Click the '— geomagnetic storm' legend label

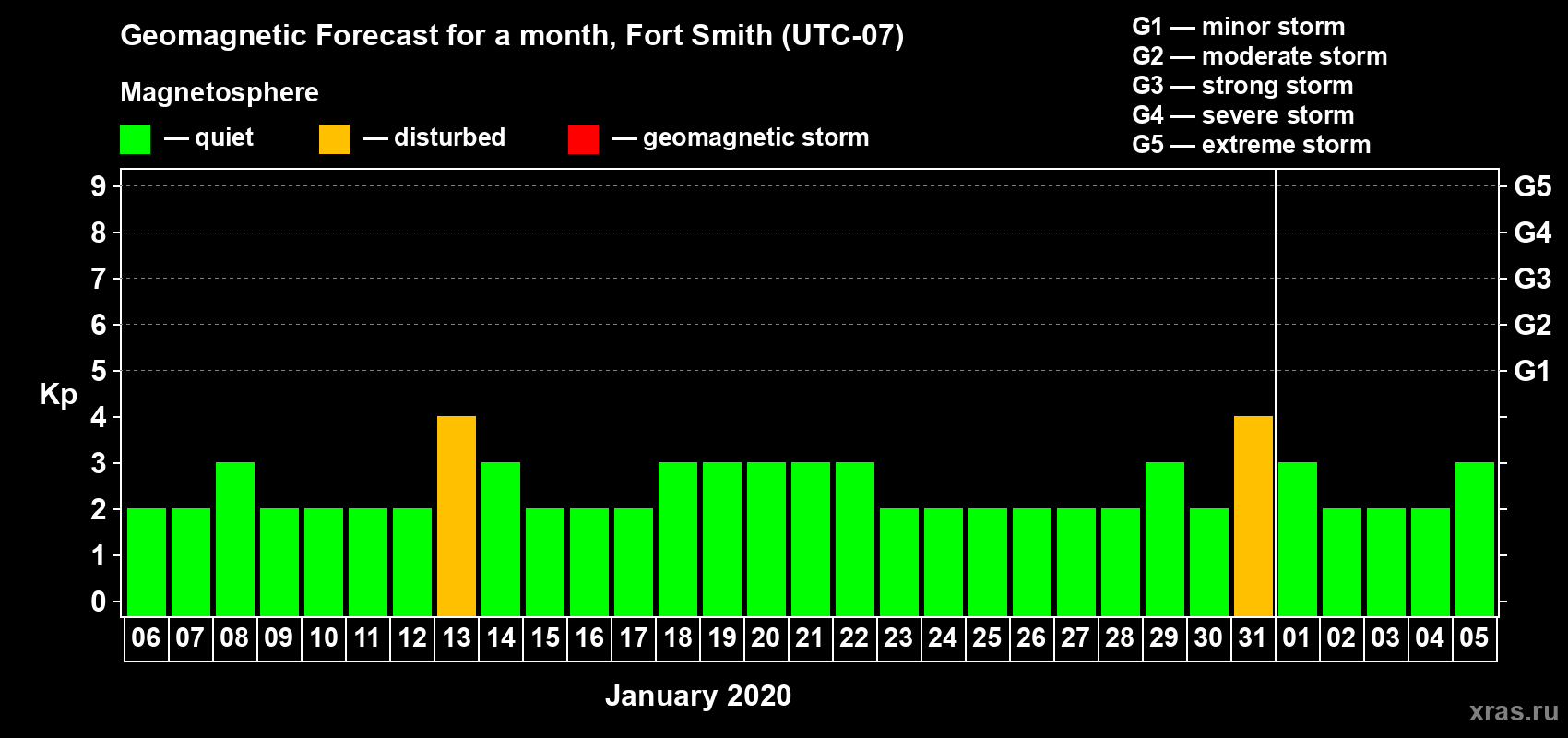pyautogui.click(x=741, y=138)
